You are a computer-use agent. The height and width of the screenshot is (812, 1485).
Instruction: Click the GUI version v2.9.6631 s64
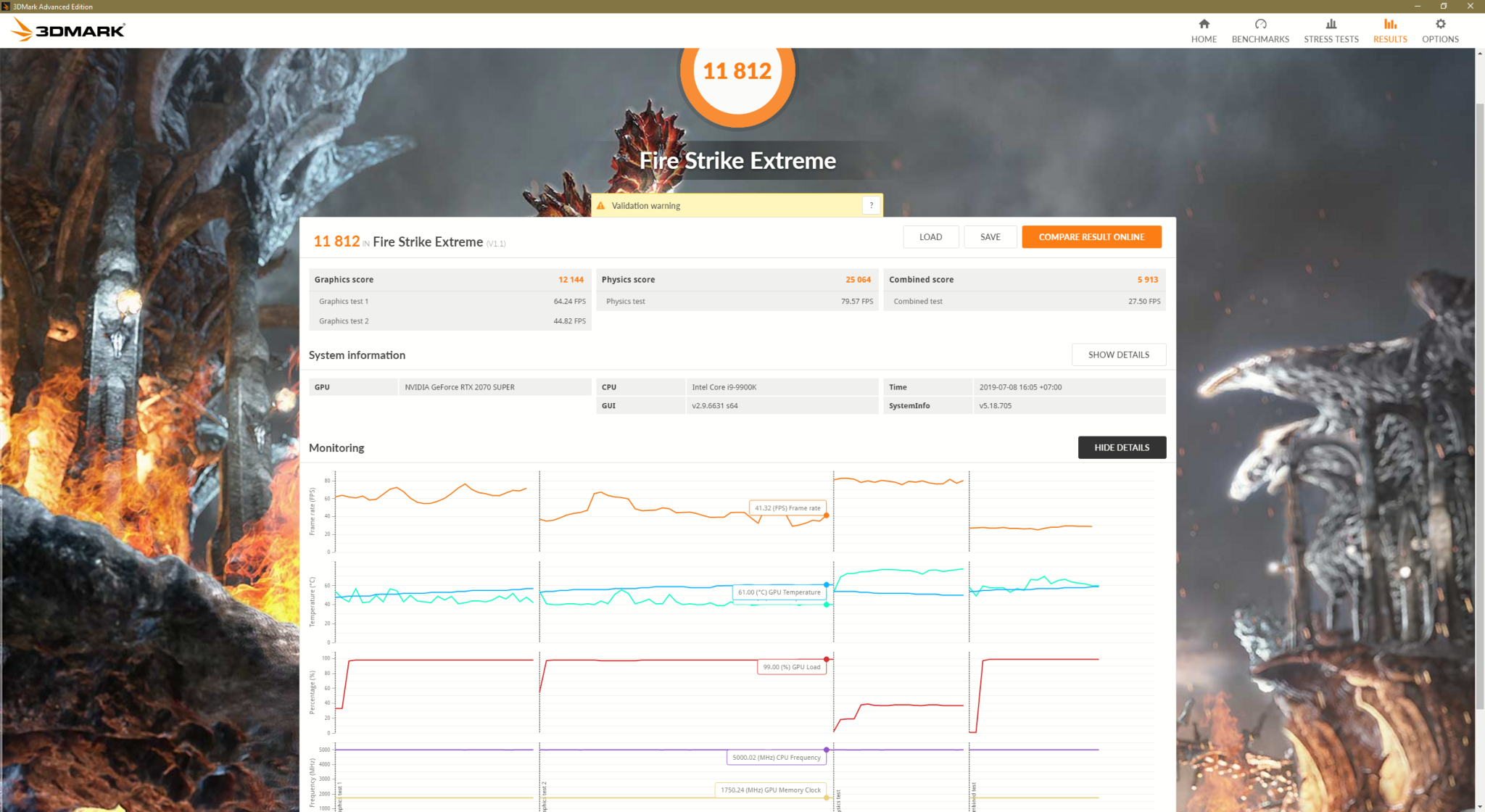[714, 406]
